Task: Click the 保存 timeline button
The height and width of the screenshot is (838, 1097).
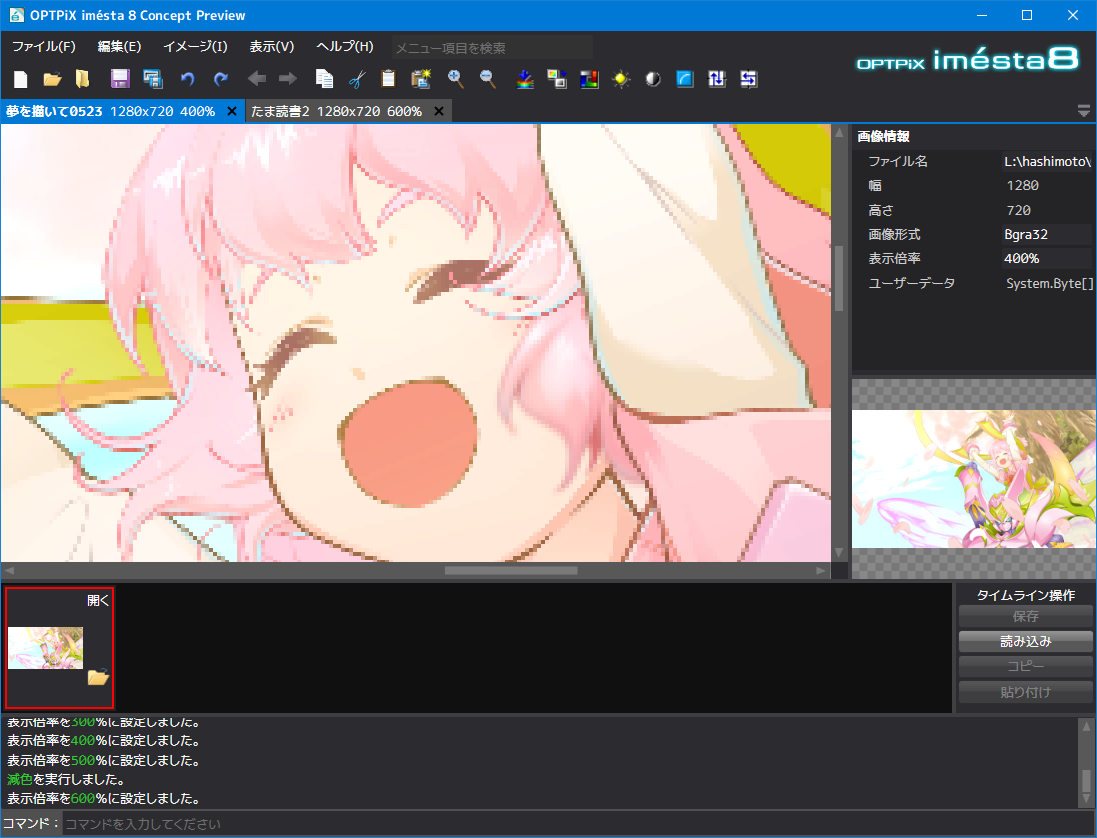Action: tap(1026, 616)
